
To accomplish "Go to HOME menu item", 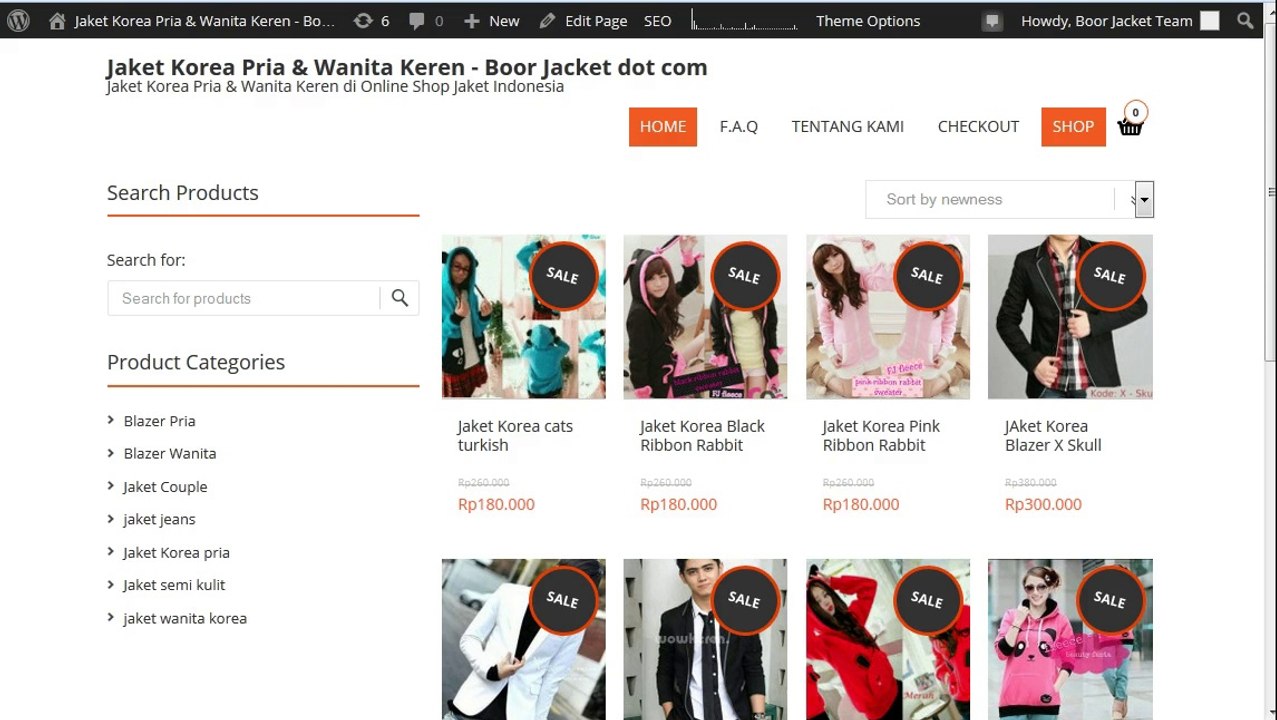I will pyautogui.click(x=663, y=127).
